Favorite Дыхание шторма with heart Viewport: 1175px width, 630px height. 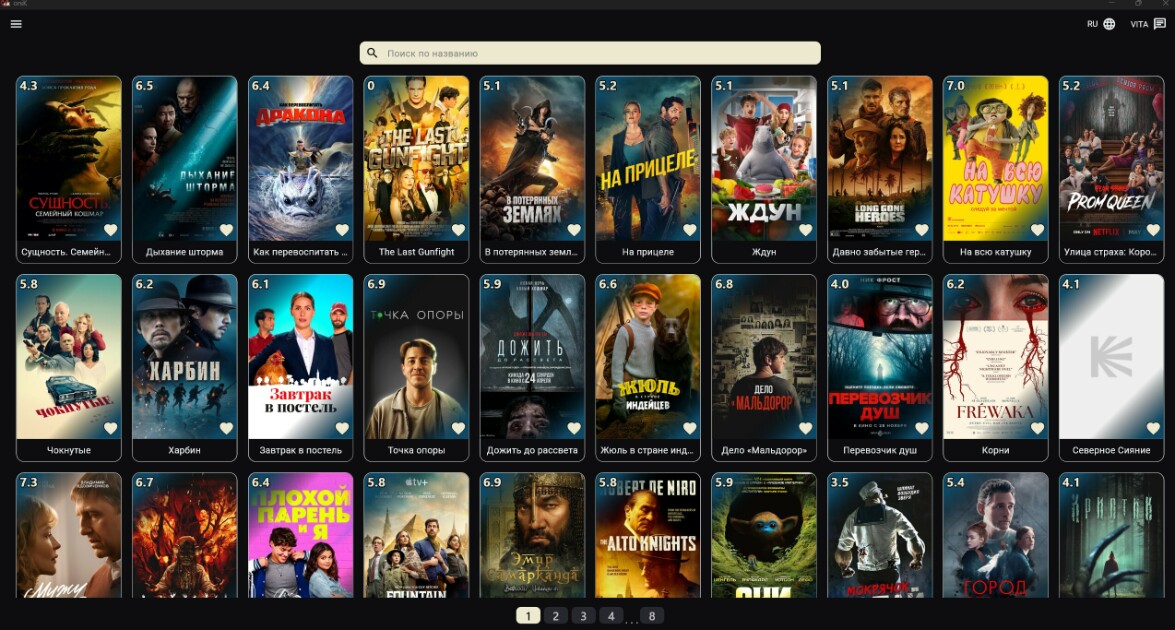(226, 230)
